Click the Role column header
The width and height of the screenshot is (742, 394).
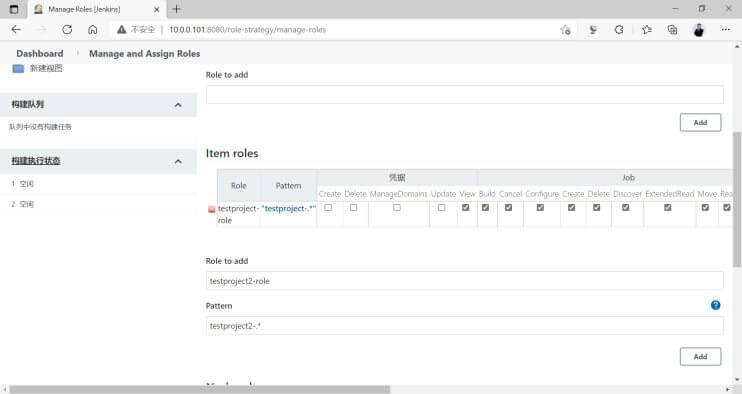pyautogui.click(x=238, y=186)
